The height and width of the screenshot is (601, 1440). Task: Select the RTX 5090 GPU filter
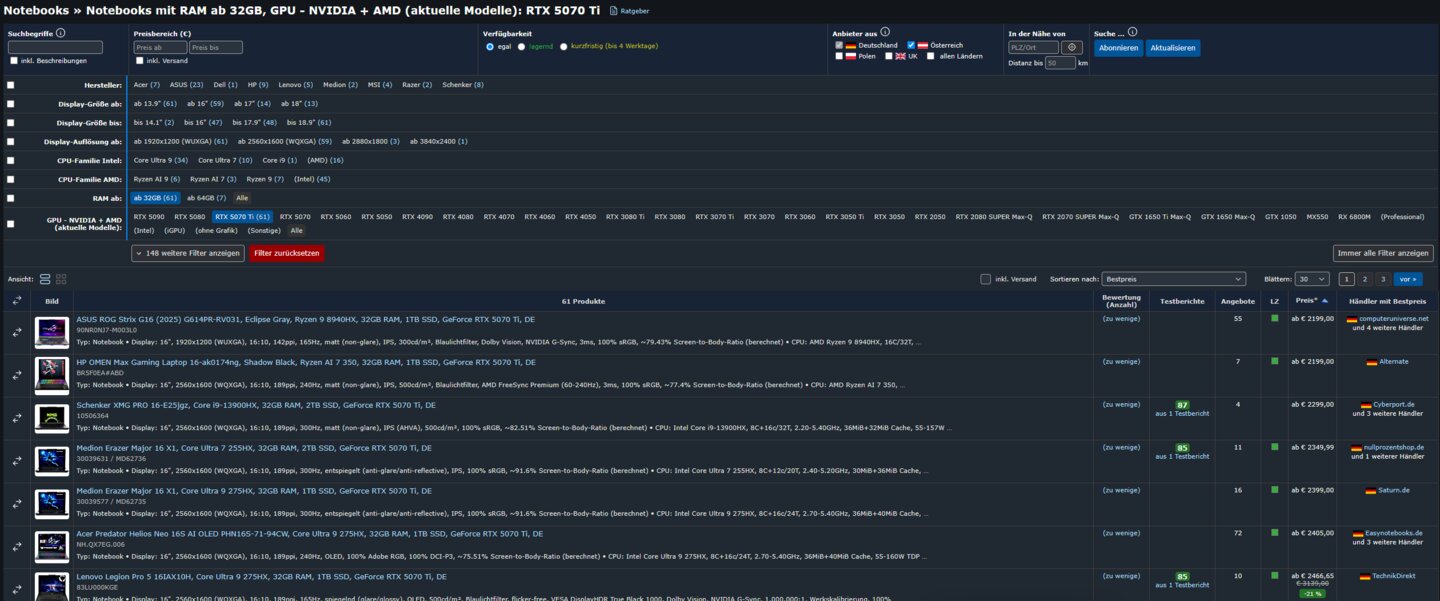pyautogui.click(x=149, y=216)
